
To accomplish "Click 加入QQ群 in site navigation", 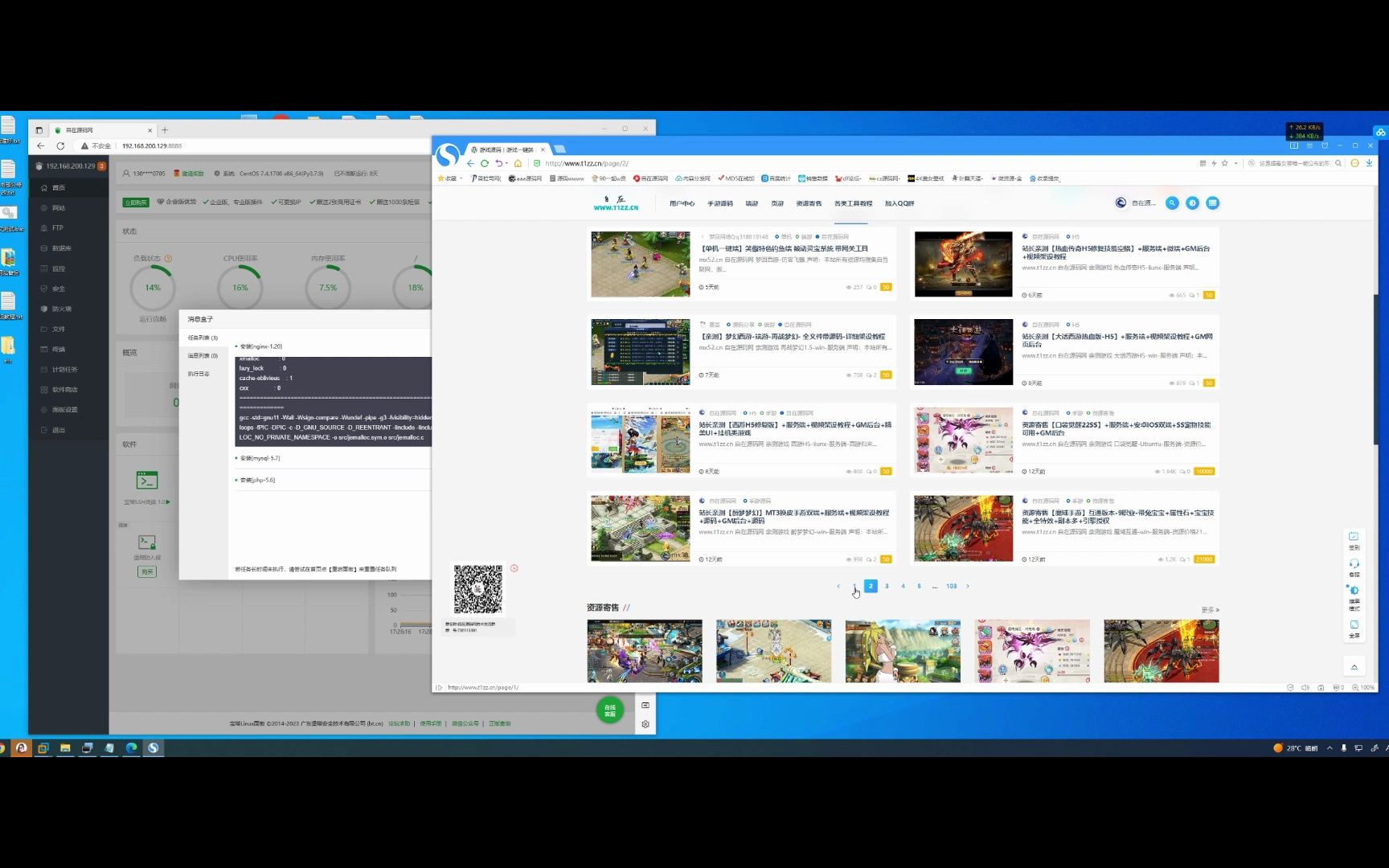I will pos(899,204).
